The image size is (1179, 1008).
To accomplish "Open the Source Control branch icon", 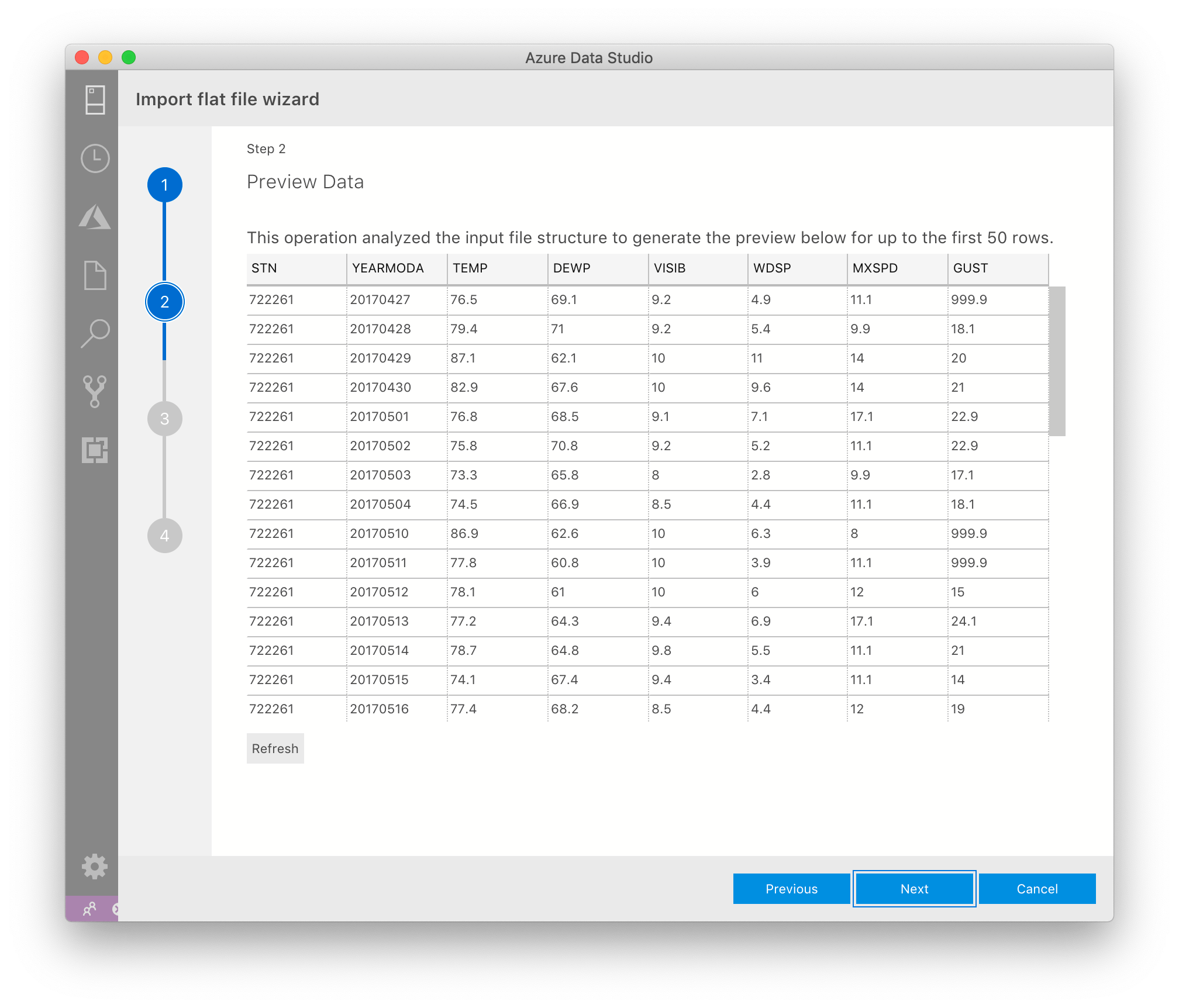I will [x=95, y=391].
